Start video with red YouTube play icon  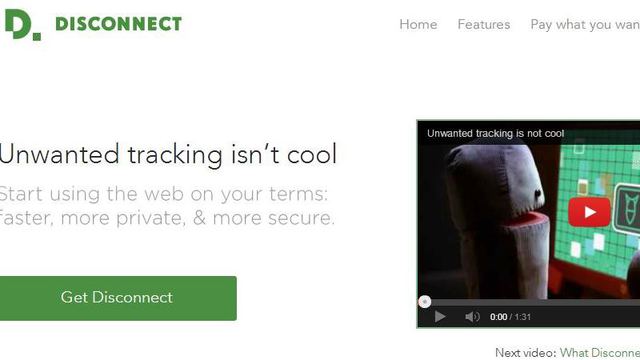click(589, 212)
